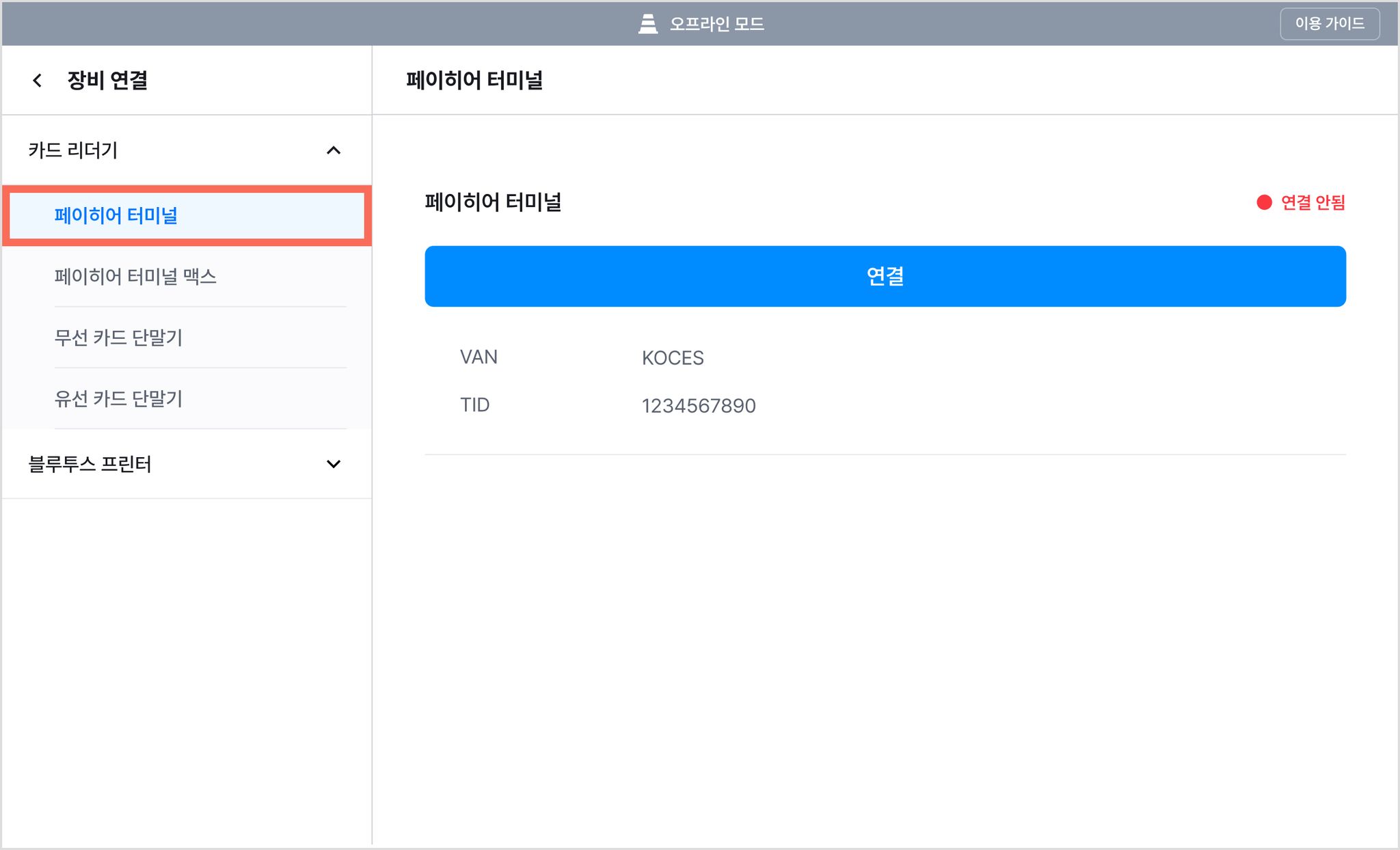Expand the 블루투스 프린터 section chevron
Viewport: 1400px width, 850px height.
(334, 464)
